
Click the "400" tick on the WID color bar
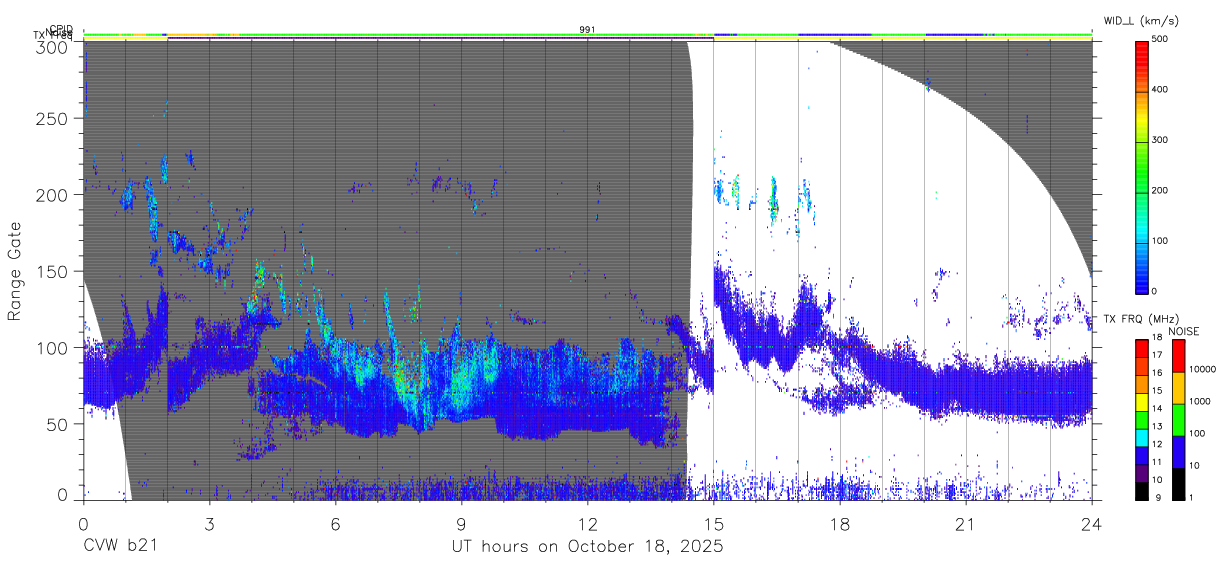pyautogui.click(x=1162, y=90)
